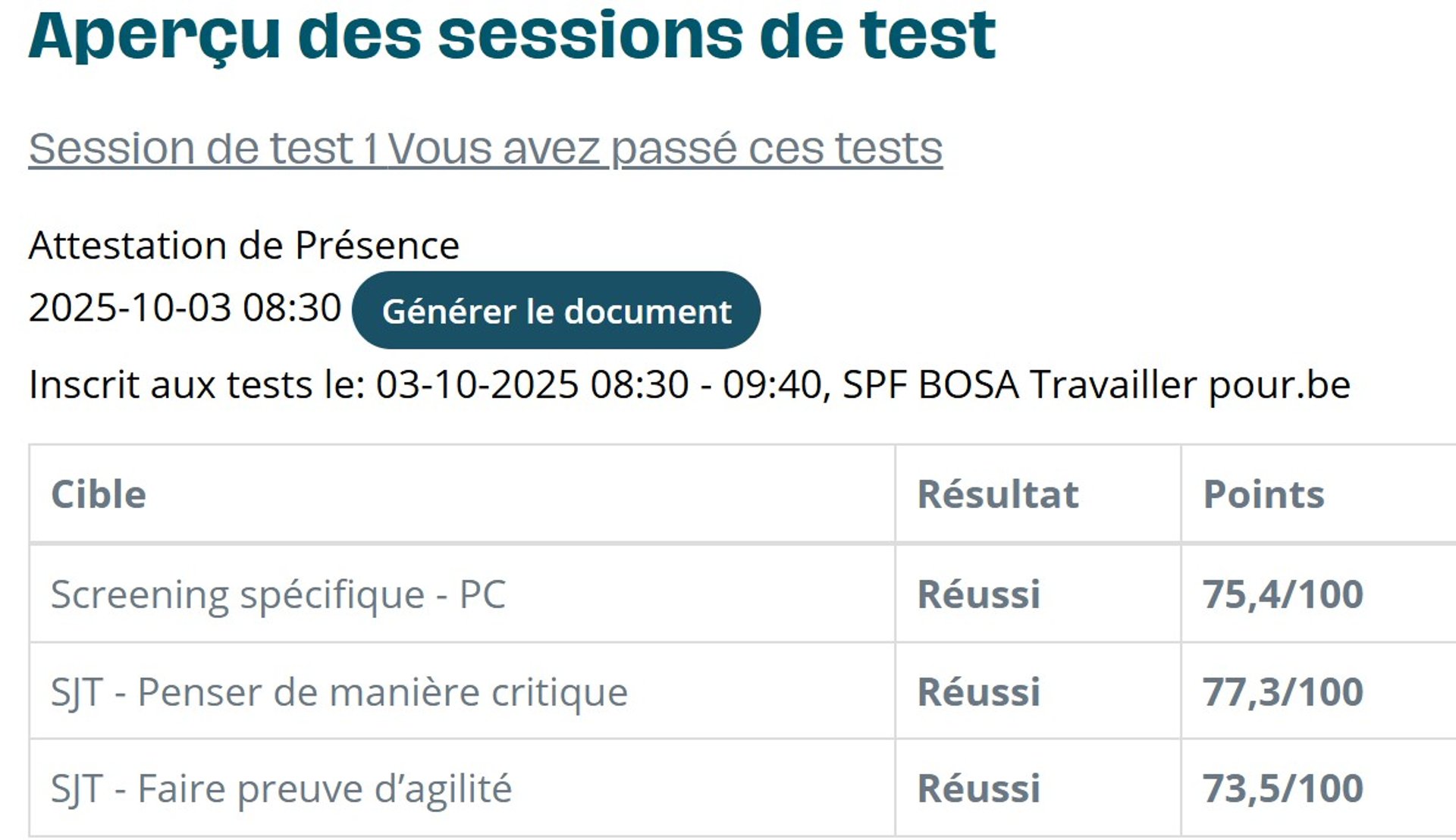
Task: Click the SJT - Penser de manière critique row
Action: 742,691
